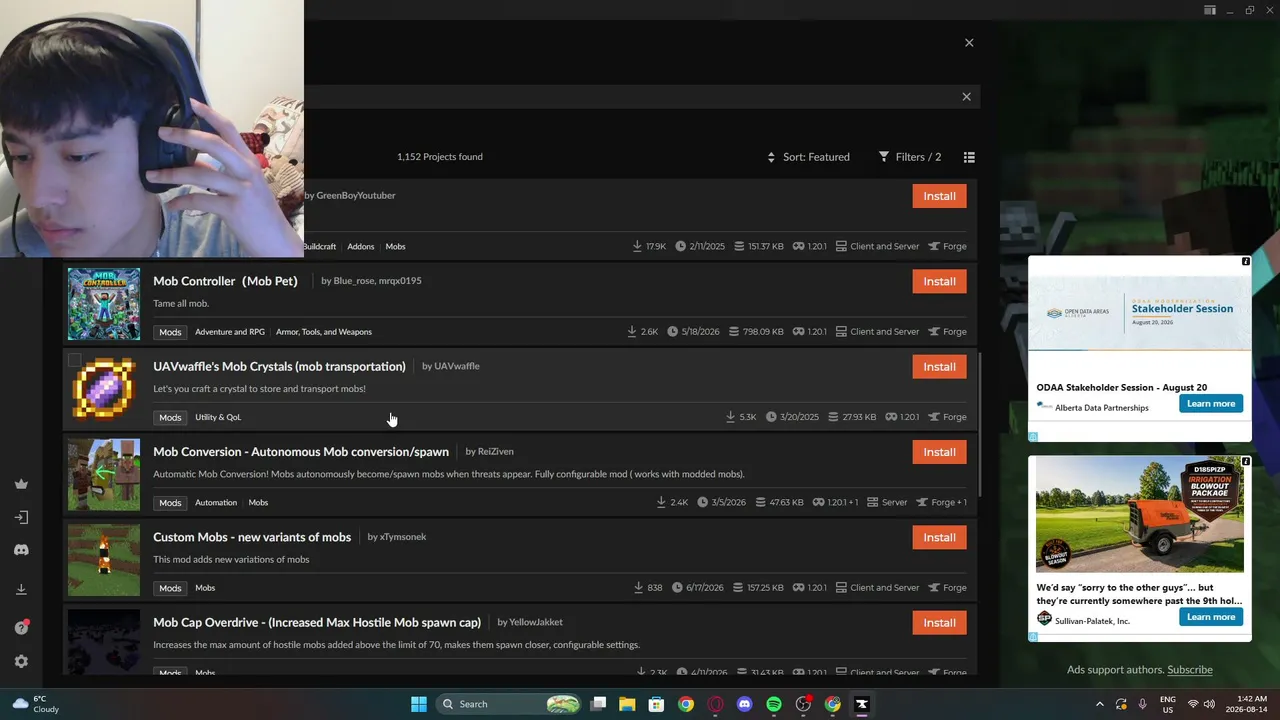Open UAVwaffle's Mob Crystals project title
This screenshot has width=1280, height=720.
tap(279, 366)
